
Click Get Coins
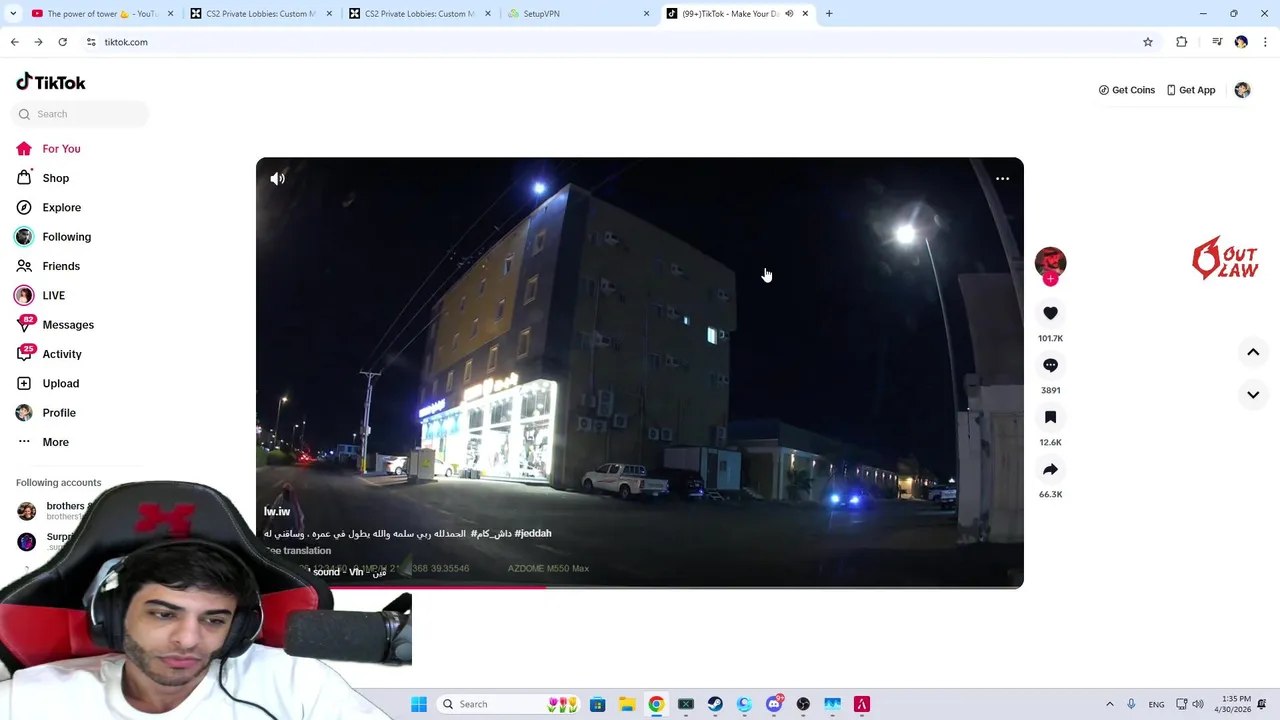(x=1126, y=90)
